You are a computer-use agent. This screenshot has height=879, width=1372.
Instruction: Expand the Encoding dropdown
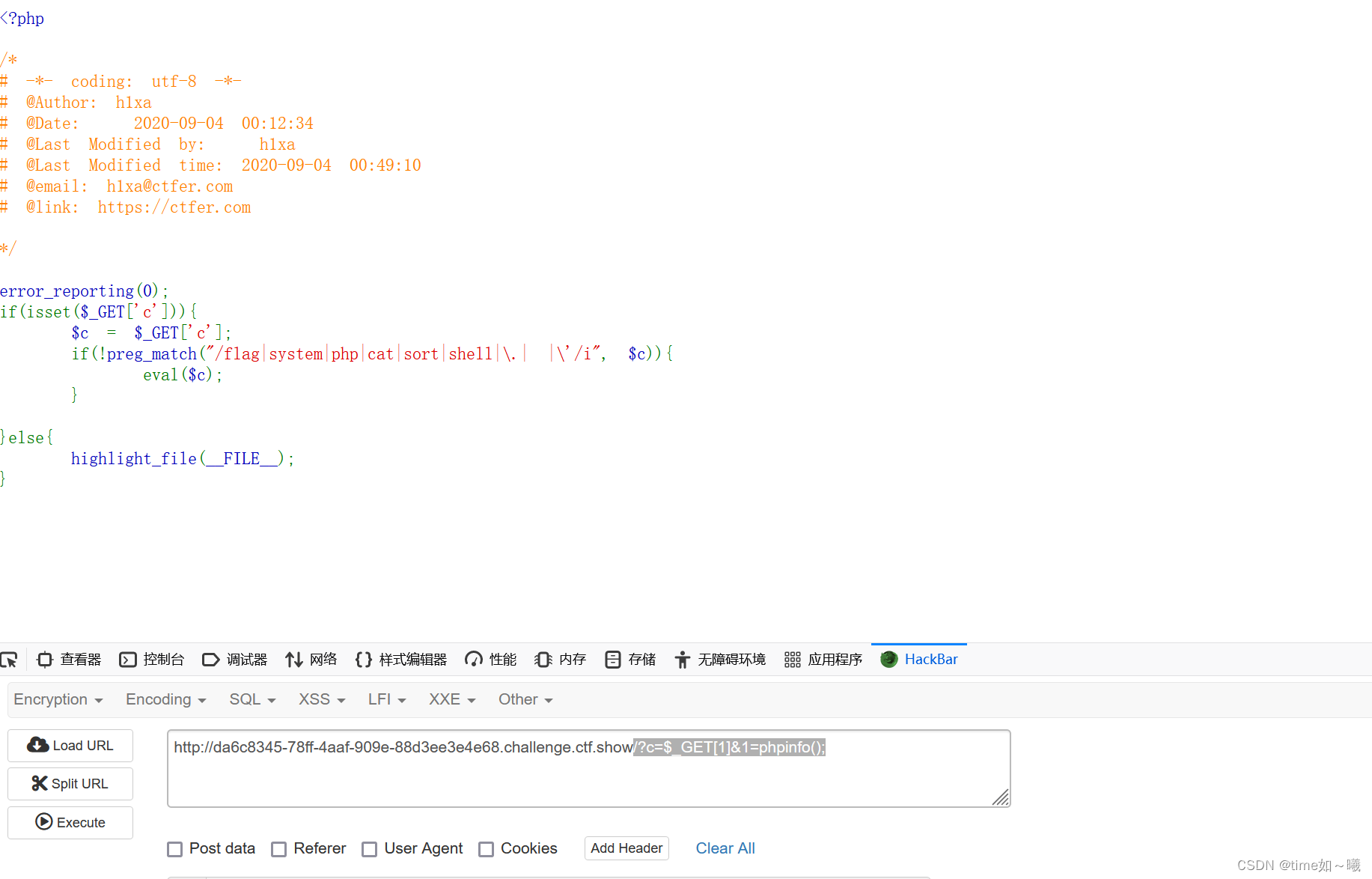(x=166, y=699)
